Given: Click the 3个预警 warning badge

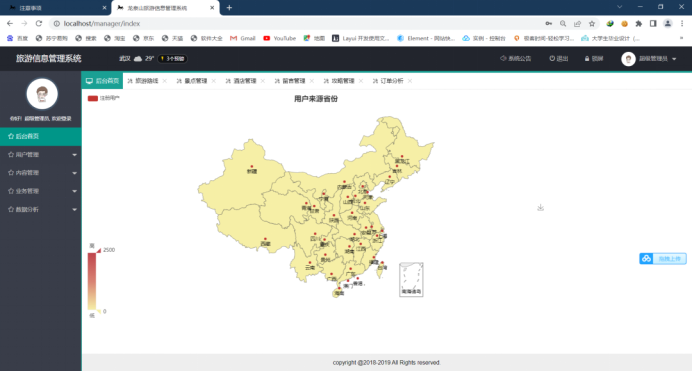Looking at the screenshot, I should coord(172,58).
